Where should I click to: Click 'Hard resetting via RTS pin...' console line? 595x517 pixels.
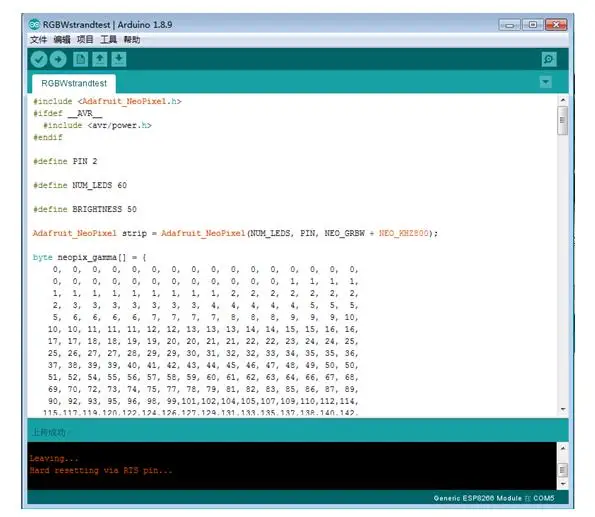pyautogui.click(x=101, y=471)
